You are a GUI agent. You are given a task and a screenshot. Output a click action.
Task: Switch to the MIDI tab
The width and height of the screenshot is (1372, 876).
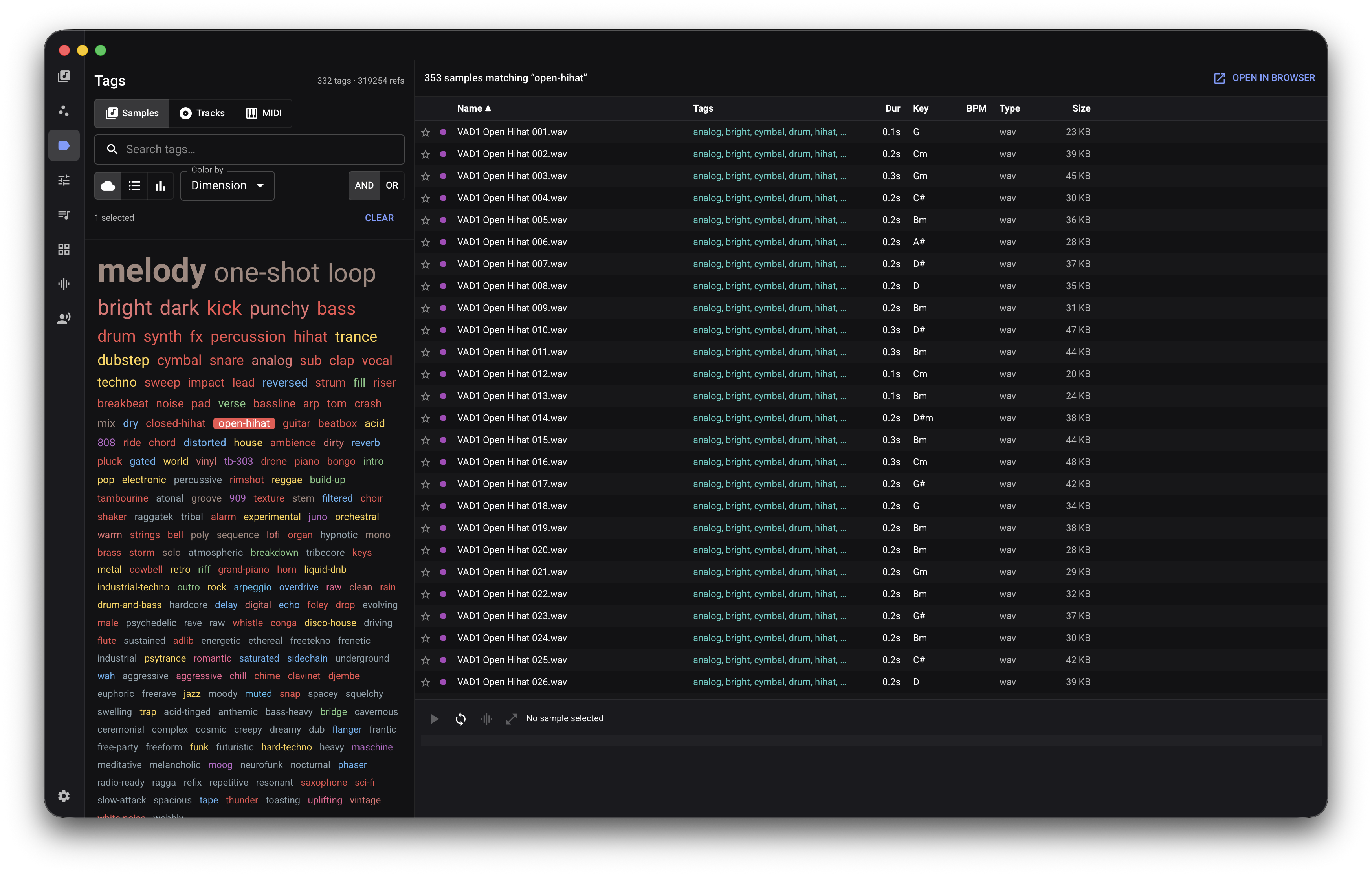(264, 114)
